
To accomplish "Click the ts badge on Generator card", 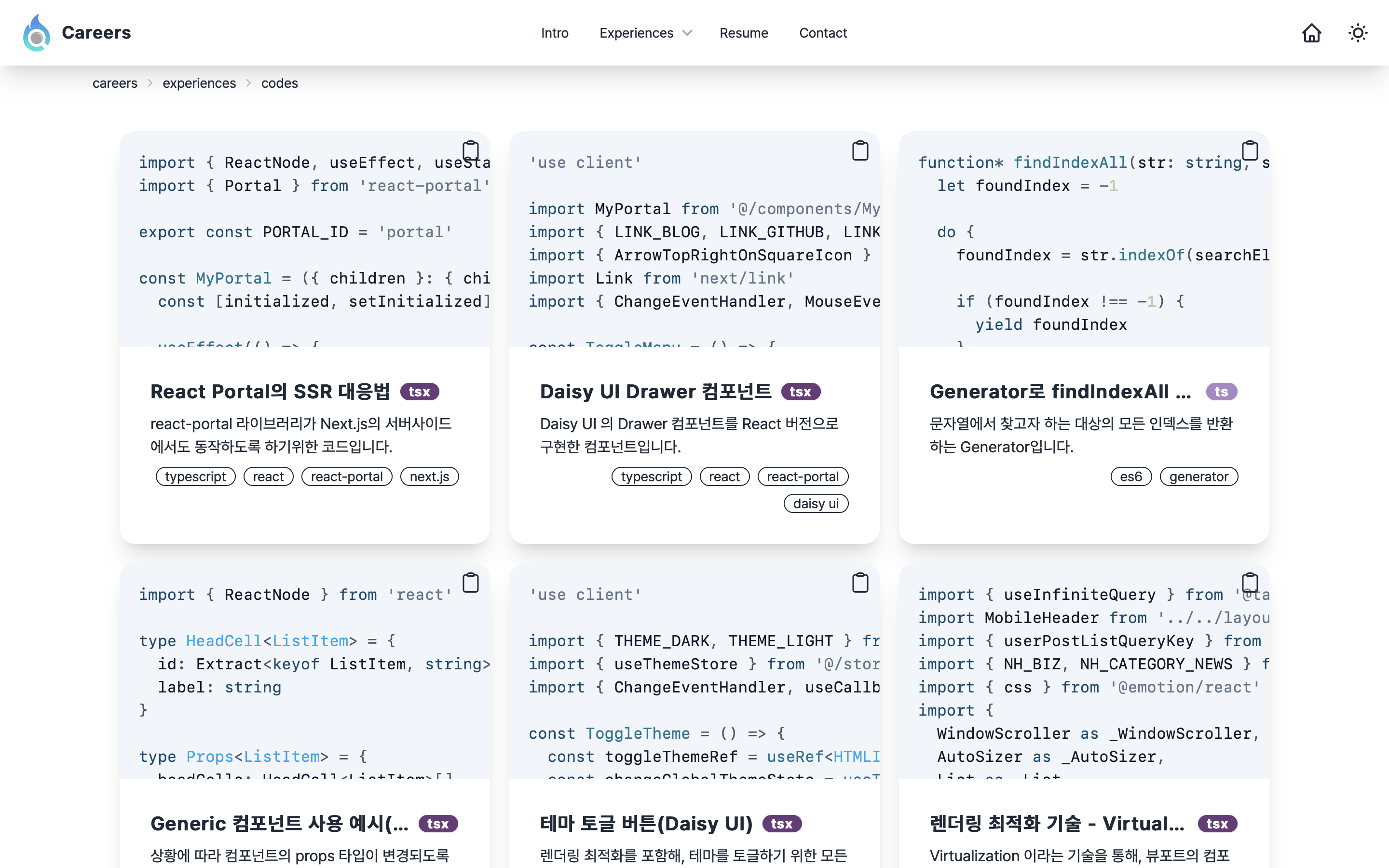I will coord(1221,392).
